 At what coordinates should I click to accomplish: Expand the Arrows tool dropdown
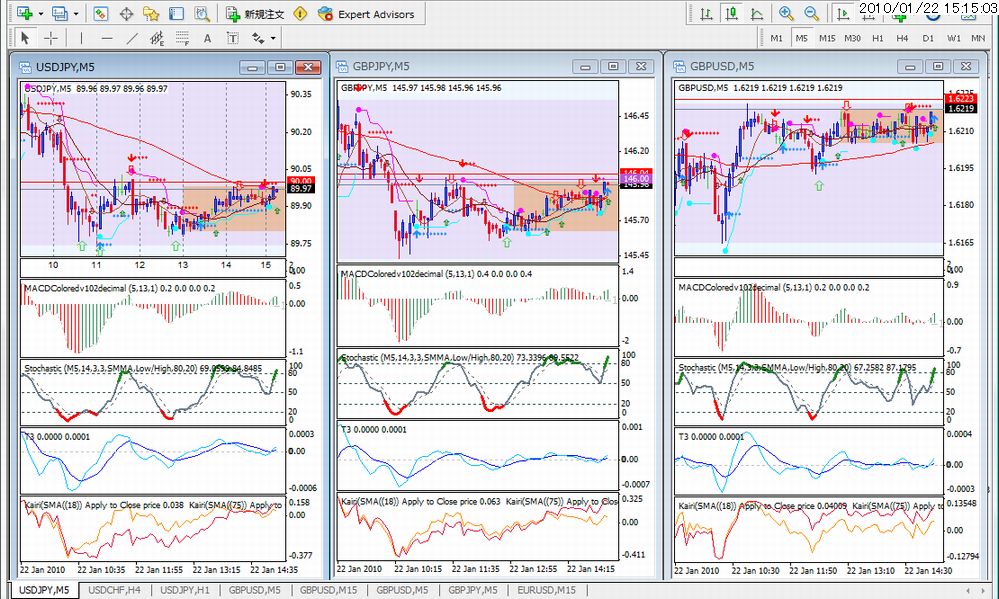(273, 38)
